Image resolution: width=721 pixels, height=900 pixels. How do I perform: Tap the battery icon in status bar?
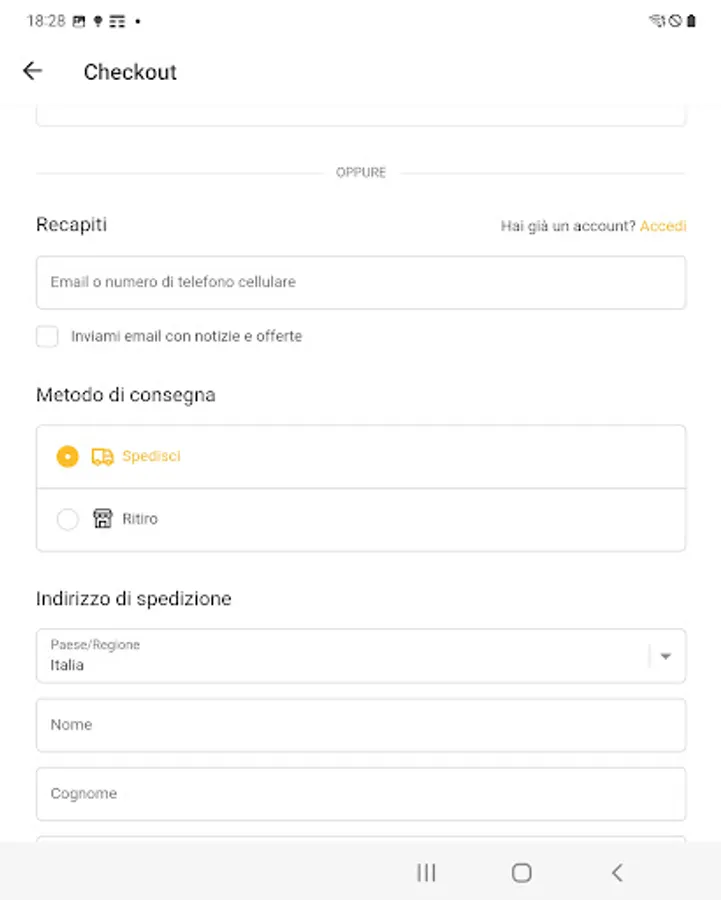691,20
